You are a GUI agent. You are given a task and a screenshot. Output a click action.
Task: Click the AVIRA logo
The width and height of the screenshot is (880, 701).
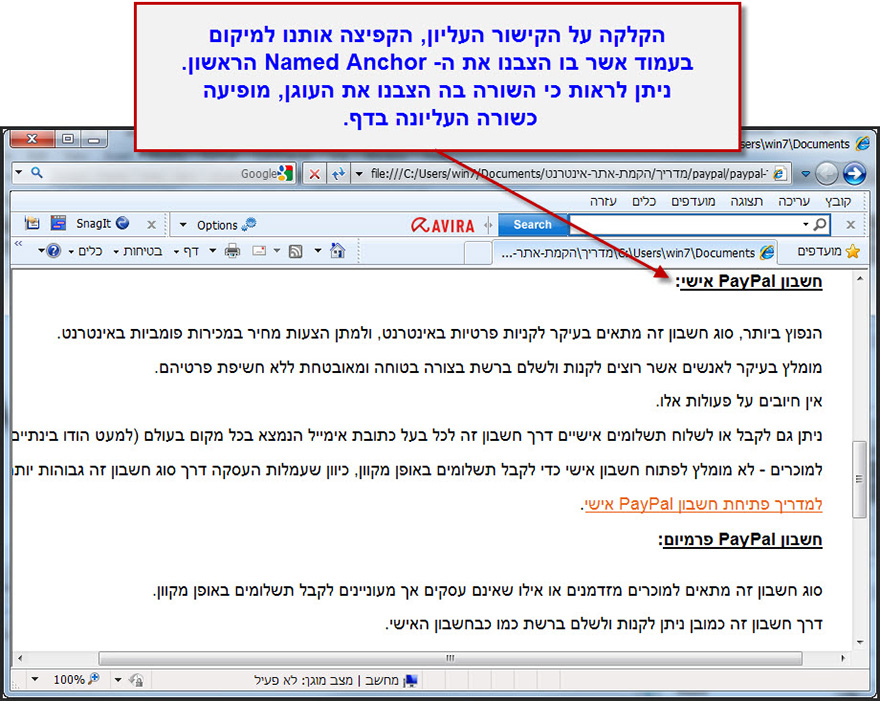[443, 225]
